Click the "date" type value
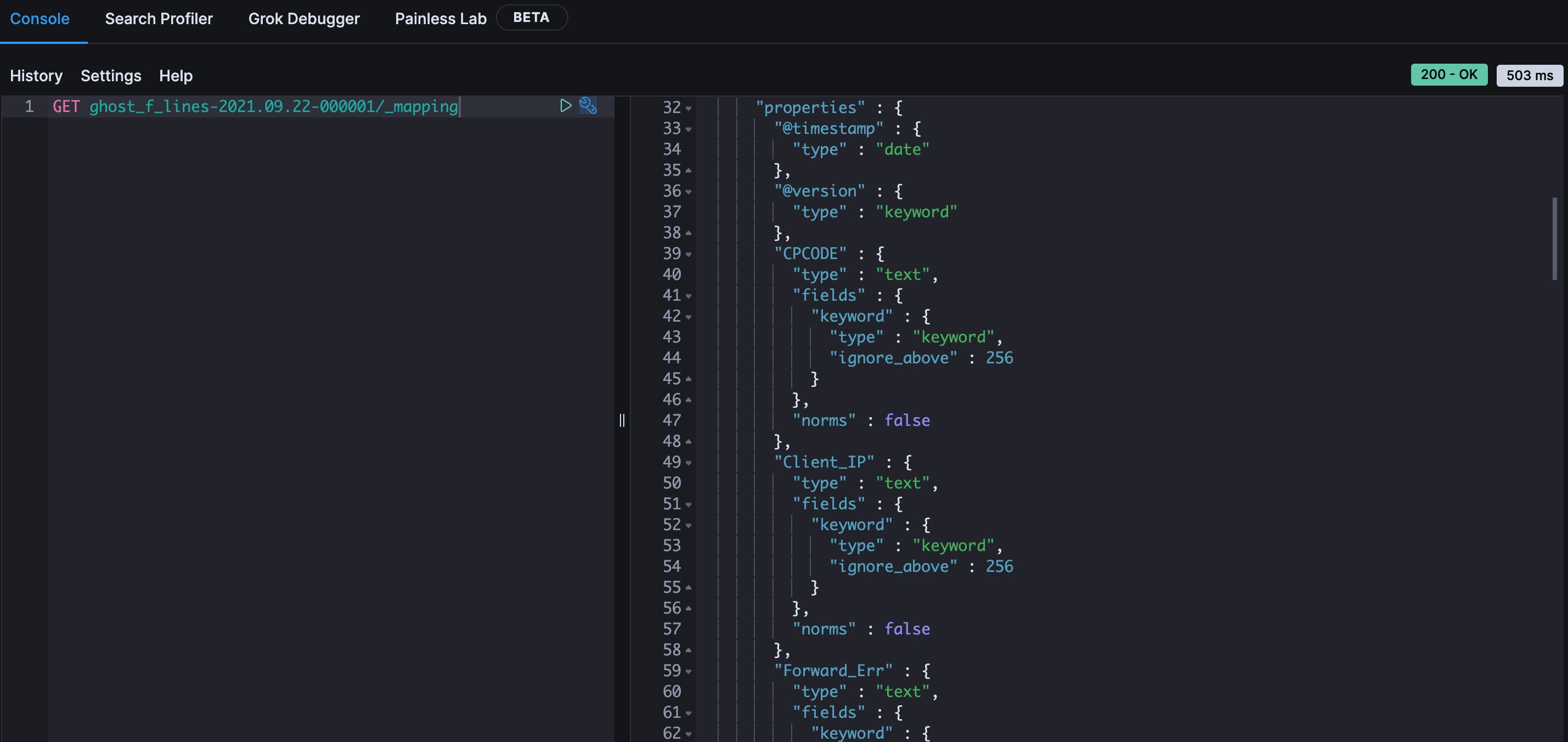Viewport: 1568px width, 742px height. (x=902, y=149)
